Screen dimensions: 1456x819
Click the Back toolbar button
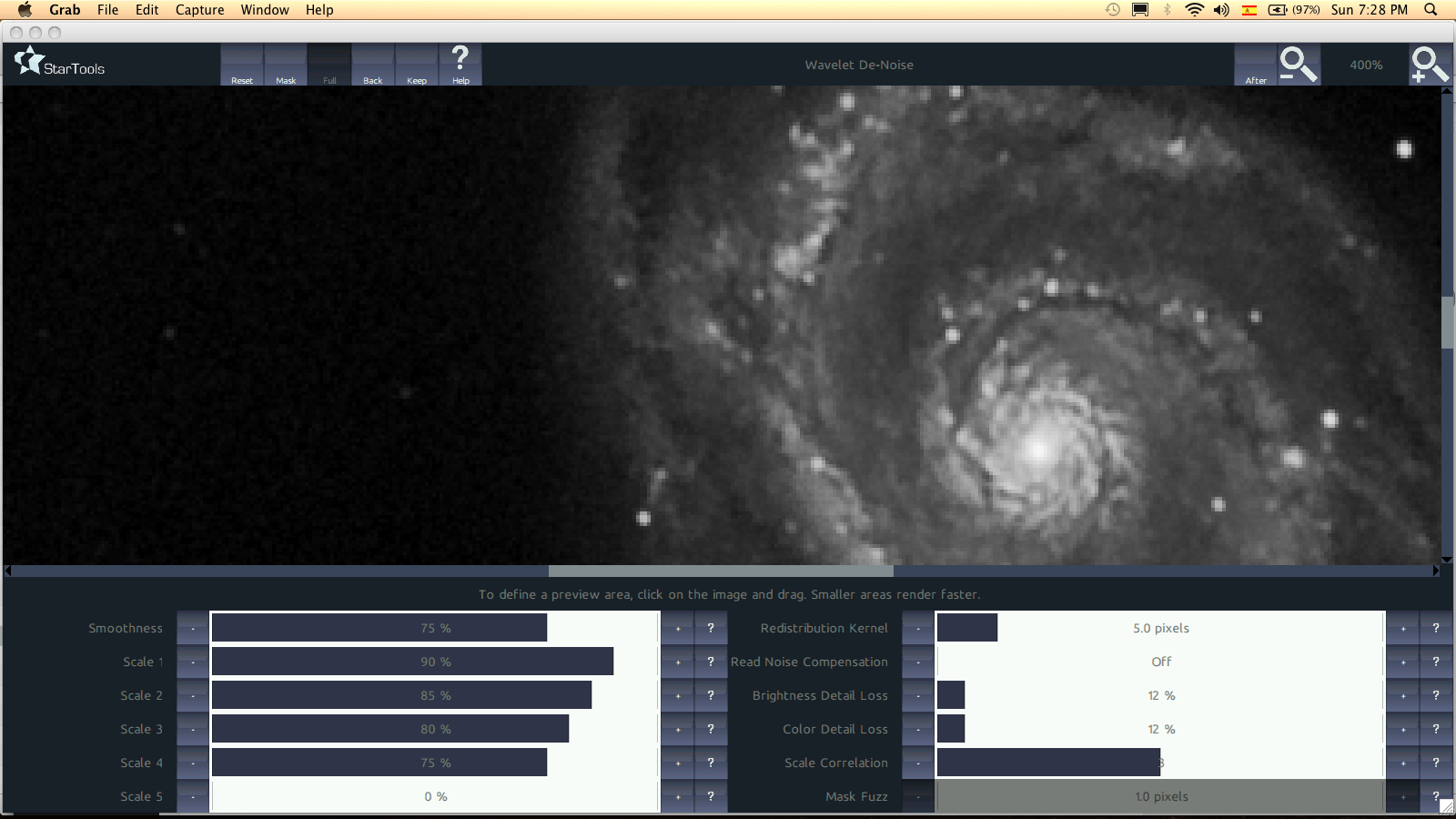click(373, 66)
